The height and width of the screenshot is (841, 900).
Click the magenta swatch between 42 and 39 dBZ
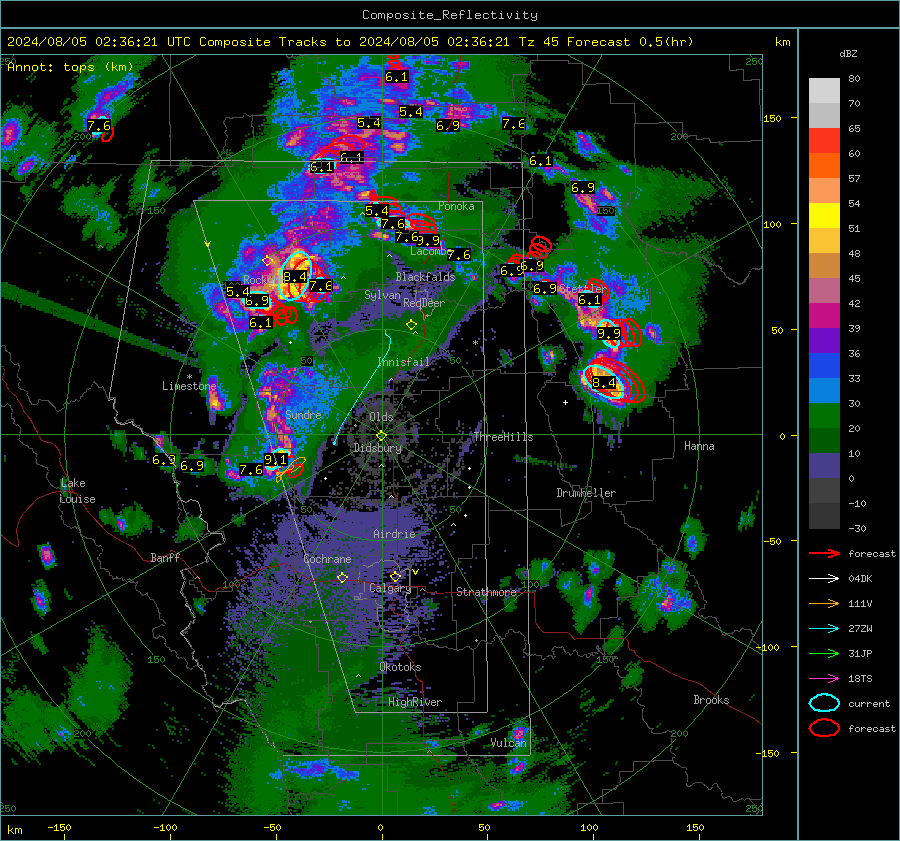824,316
